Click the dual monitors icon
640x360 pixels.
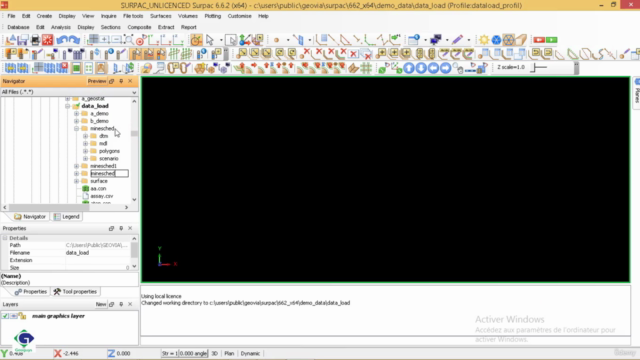[436, 40]
